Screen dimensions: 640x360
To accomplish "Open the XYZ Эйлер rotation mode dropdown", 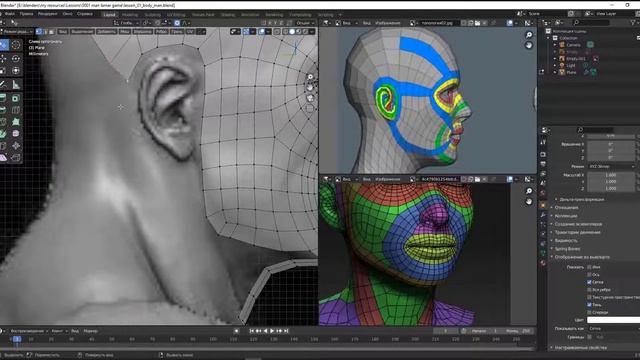I will [x=611, y=167].
